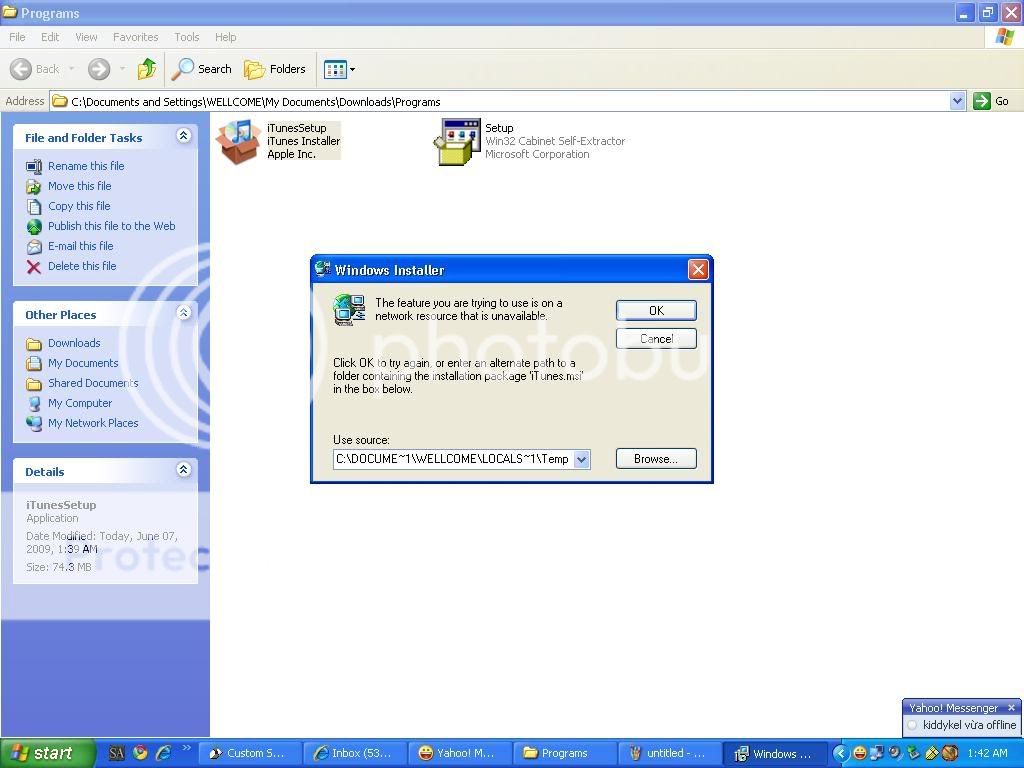This screenshot has height=768, width=1024.
Task: Collapse the Details panel
Action: [x=184, y=470]
